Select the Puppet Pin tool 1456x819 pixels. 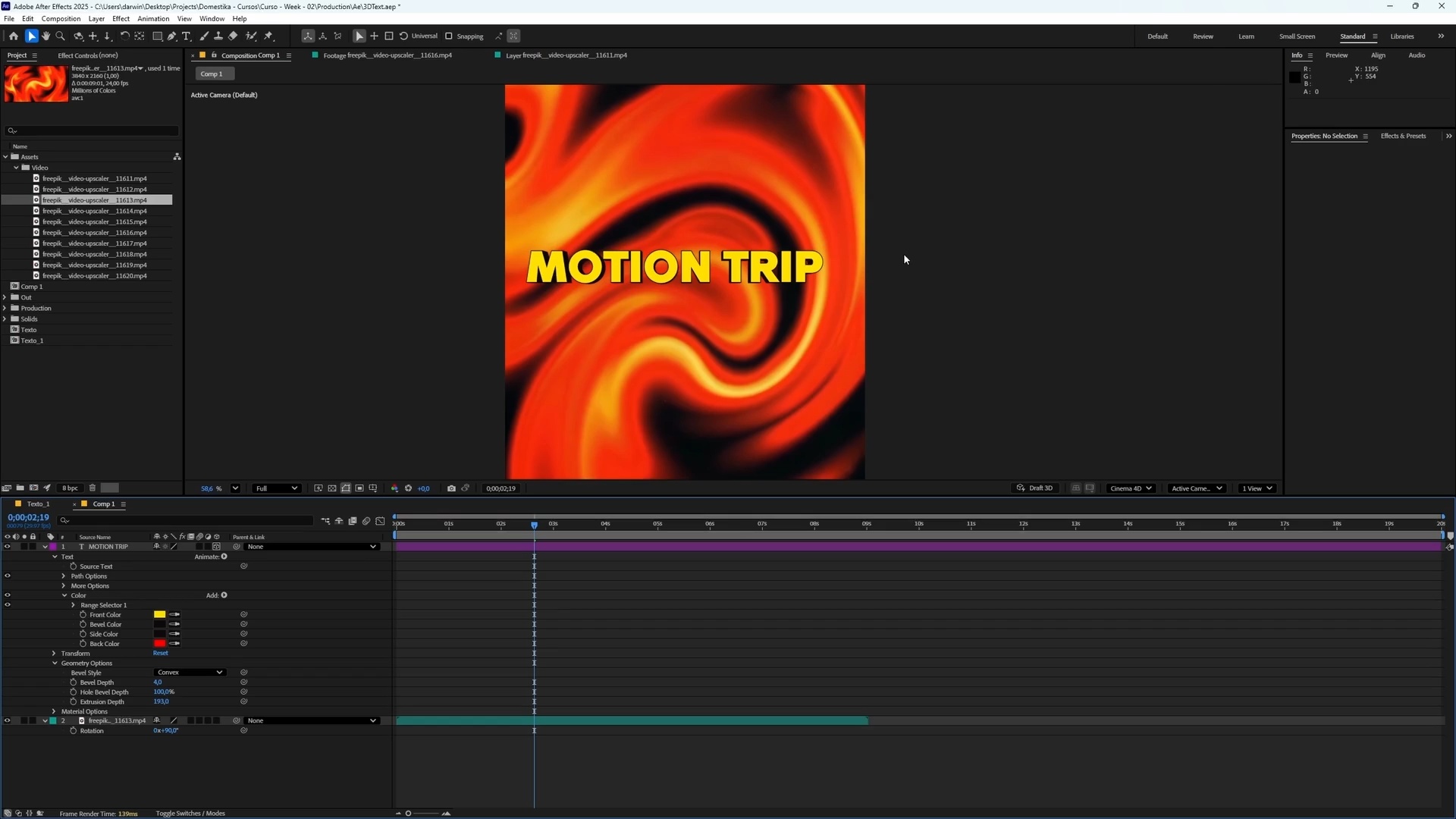coord(268,36)
